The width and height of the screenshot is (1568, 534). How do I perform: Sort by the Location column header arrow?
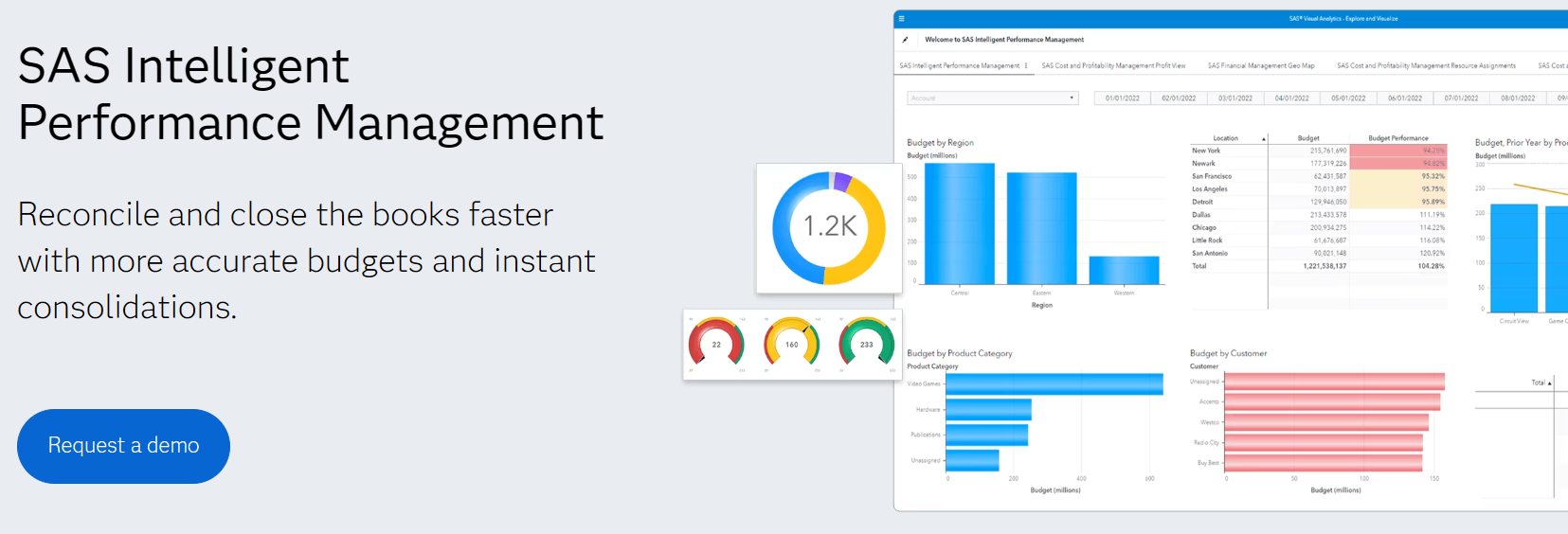coord(1263,139)
